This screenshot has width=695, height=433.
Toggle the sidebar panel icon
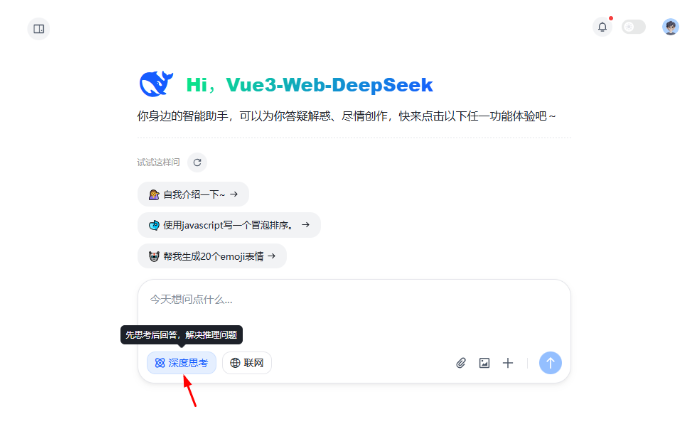point(39,29)
